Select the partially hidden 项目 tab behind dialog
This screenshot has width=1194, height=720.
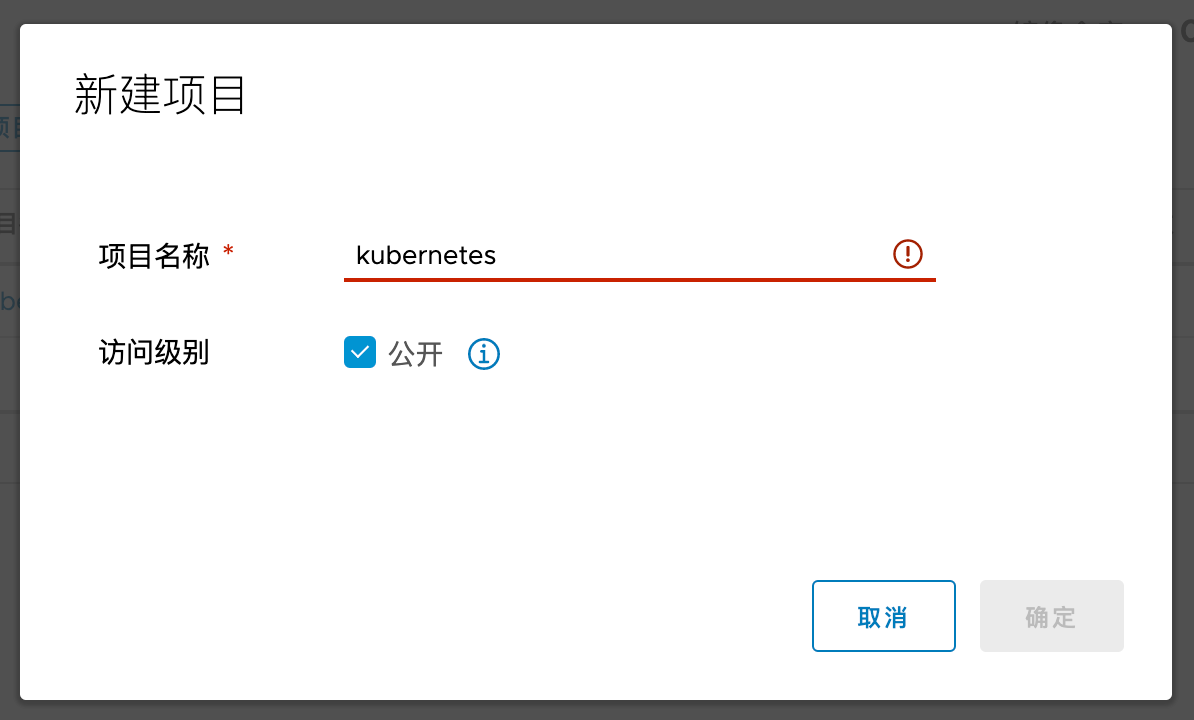click(x=10, y=128)
